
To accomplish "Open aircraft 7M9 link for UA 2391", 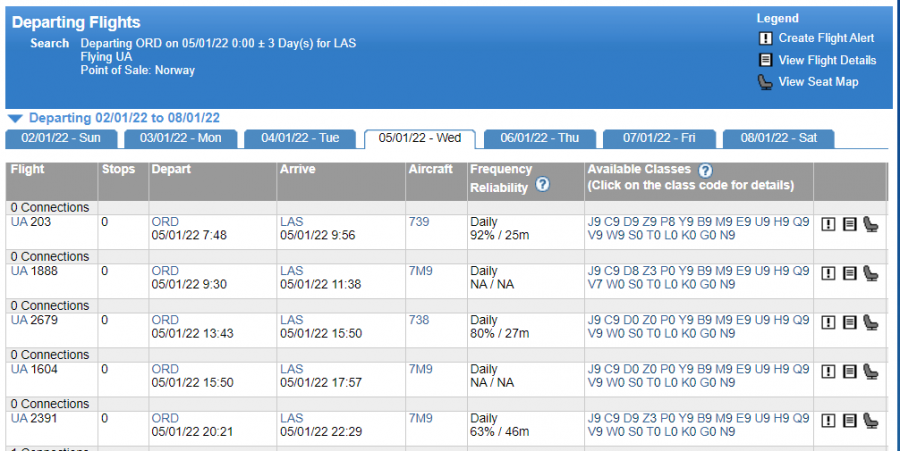I will pyautogui.click(x=421, y=418).
